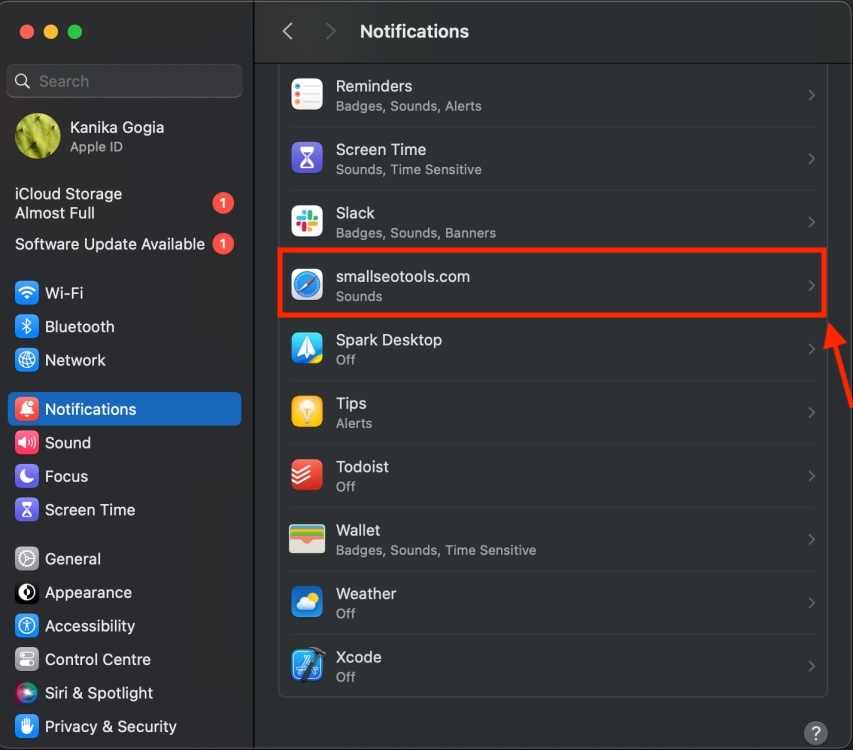Select the Xcode hammer icon
This screenshot has height=750, width=853.
point(307,665)
